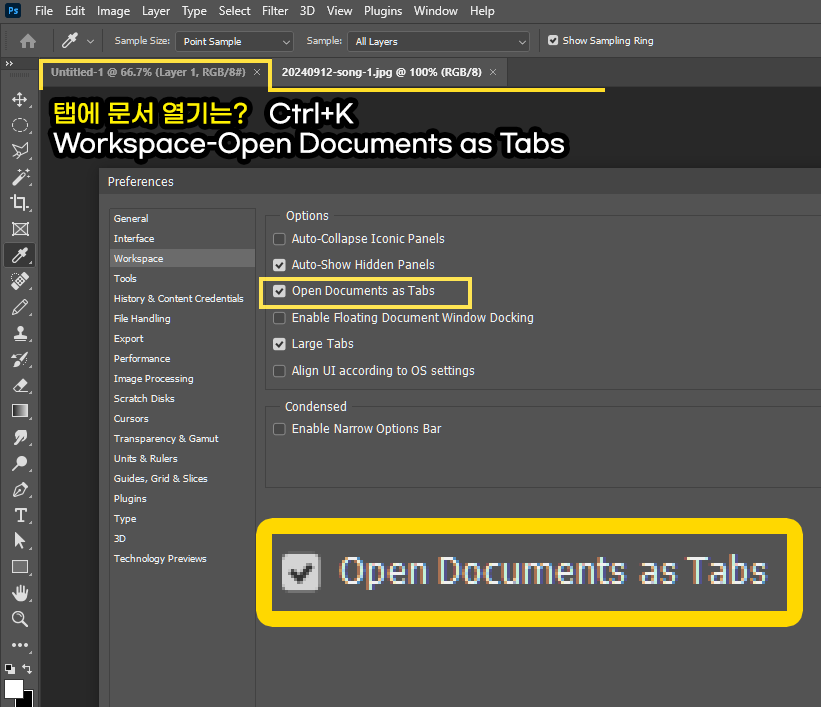Select the Eraser tool
This screenshot has width=821, height=707.
[x=20, y=385]
